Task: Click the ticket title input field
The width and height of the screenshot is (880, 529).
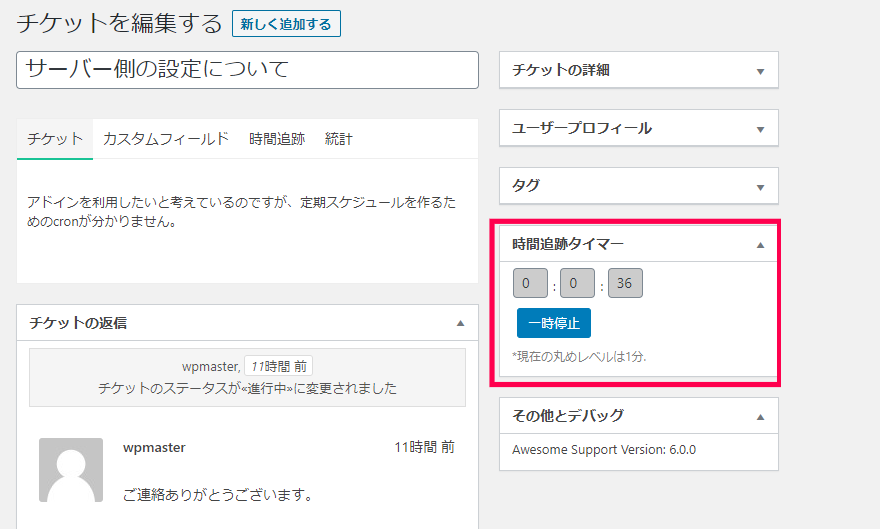Action: pyautogui.click(x=248, y=70)
